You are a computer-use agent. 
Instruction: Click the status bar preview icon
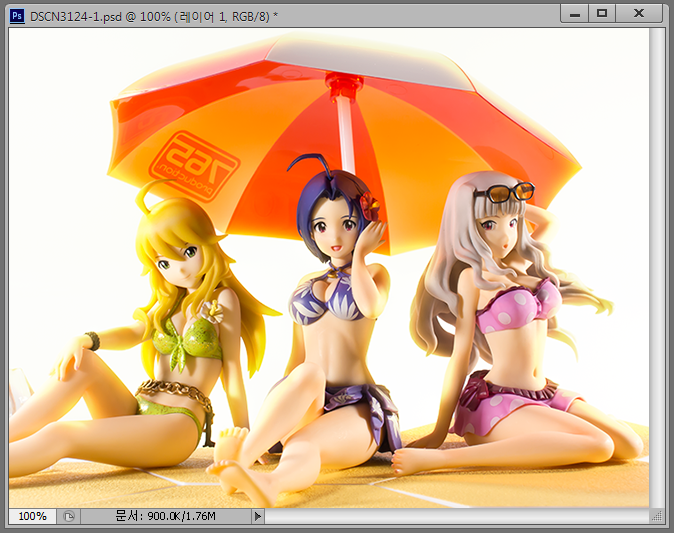coord(69,516)
